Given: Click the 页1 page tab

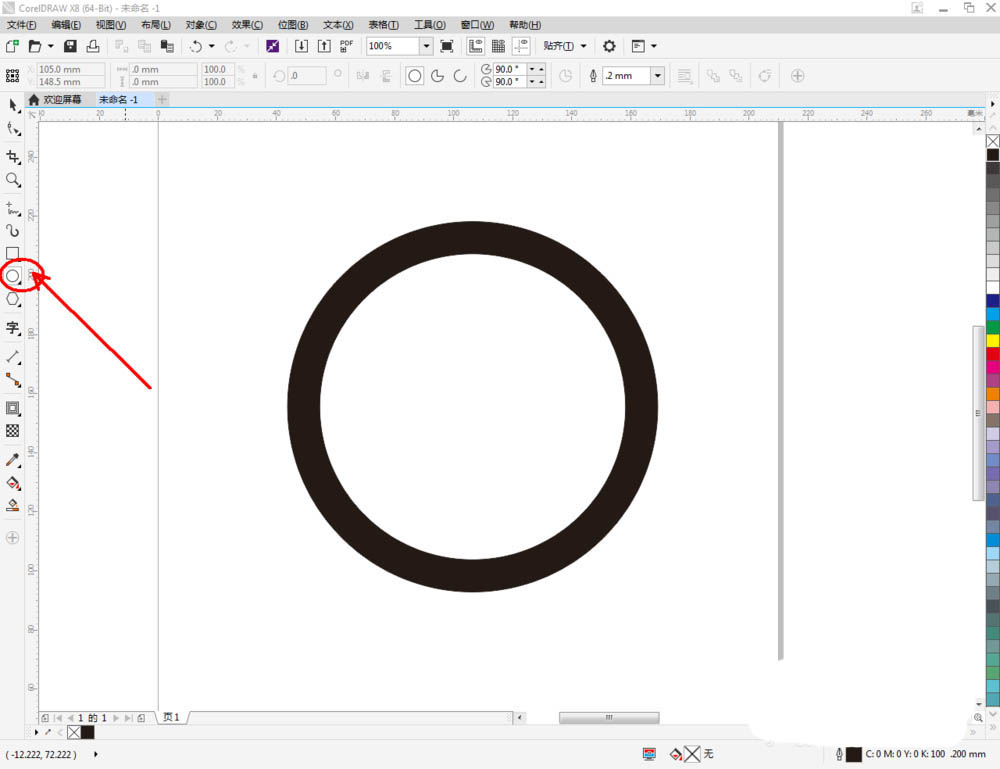Looking at the screenshot, I should 171,717.
